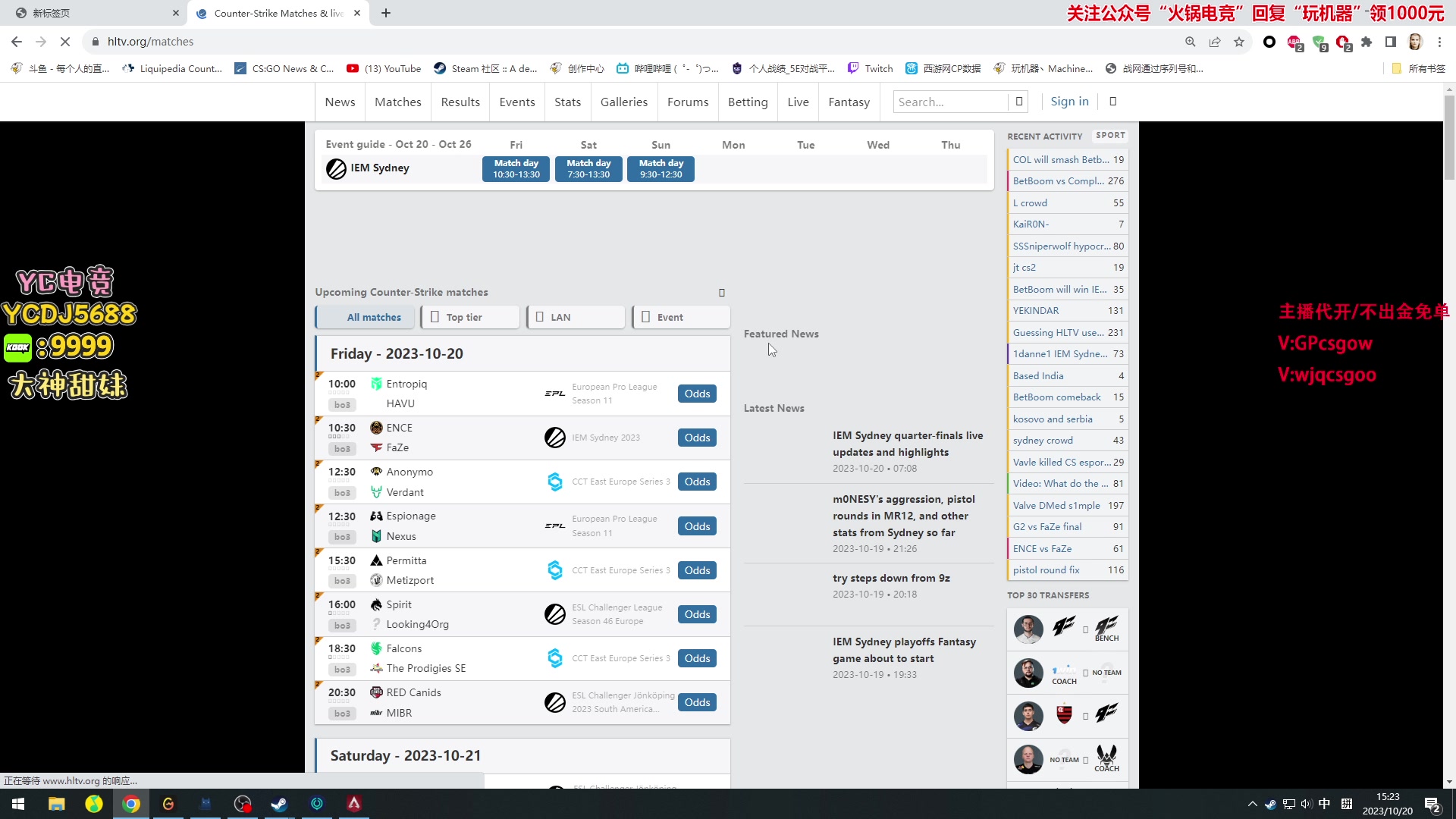Stop page loading with the X button
1456x819 pixels.
coord(65,42)
